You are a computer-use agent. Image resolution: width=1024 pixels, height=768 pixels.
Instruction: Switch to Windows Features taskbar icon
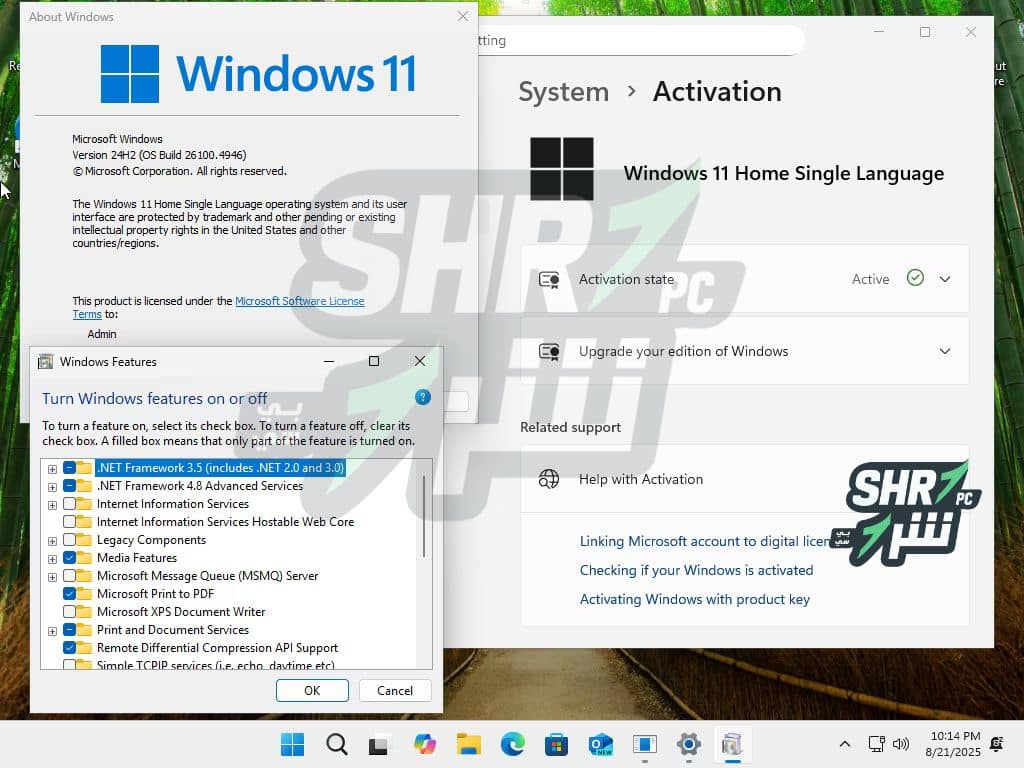[732, 744]
